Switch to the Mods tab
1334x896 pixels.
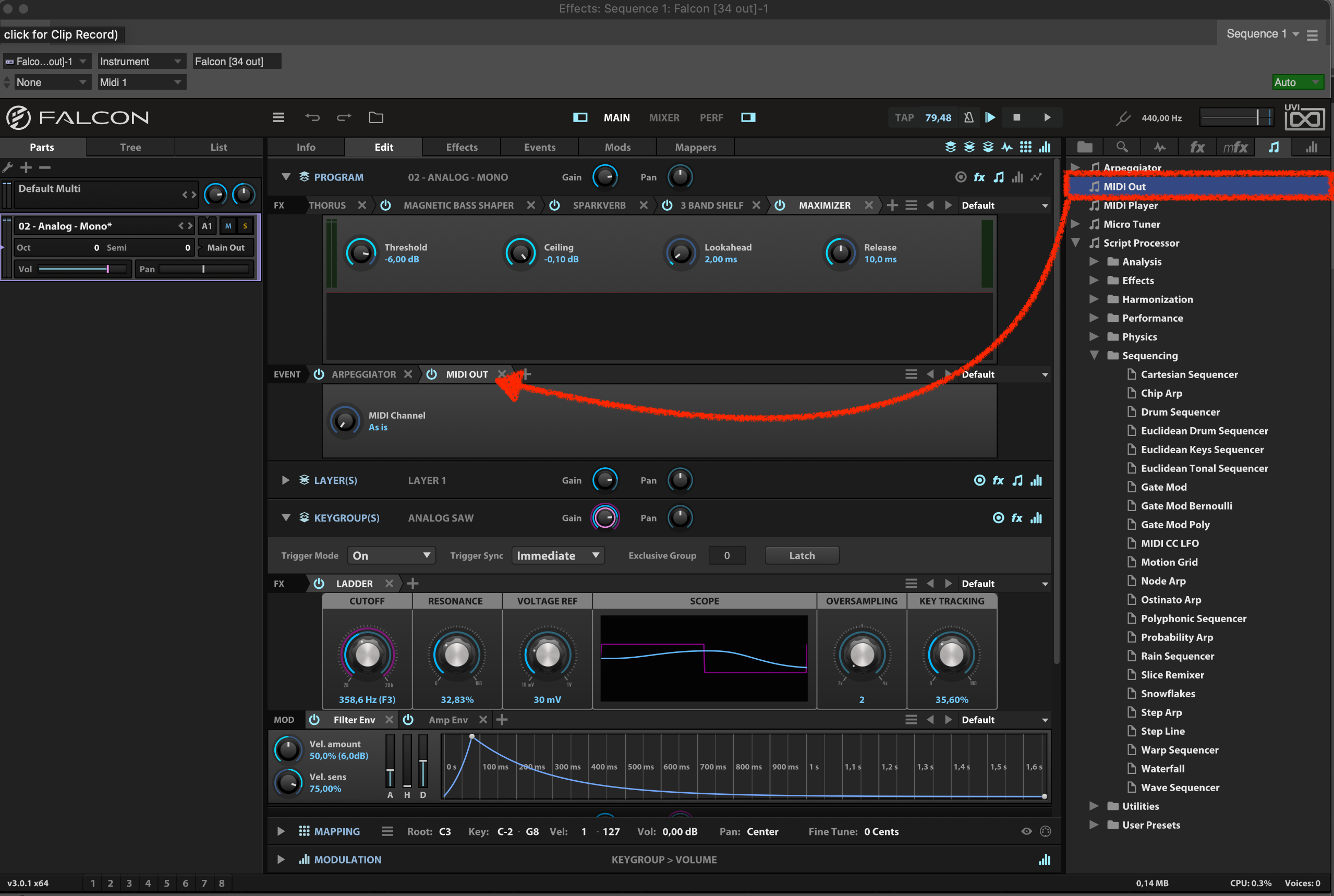[617, 148]
